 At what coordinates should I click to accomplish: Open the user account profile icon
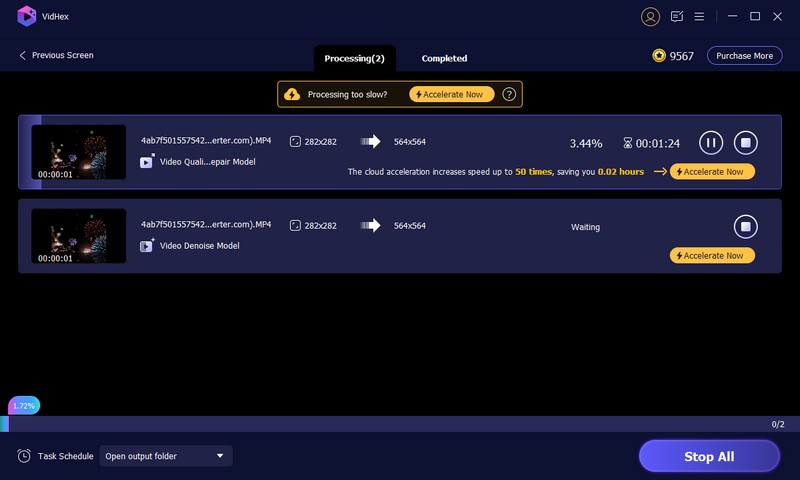pyautogui.click(x=651, y=17)
